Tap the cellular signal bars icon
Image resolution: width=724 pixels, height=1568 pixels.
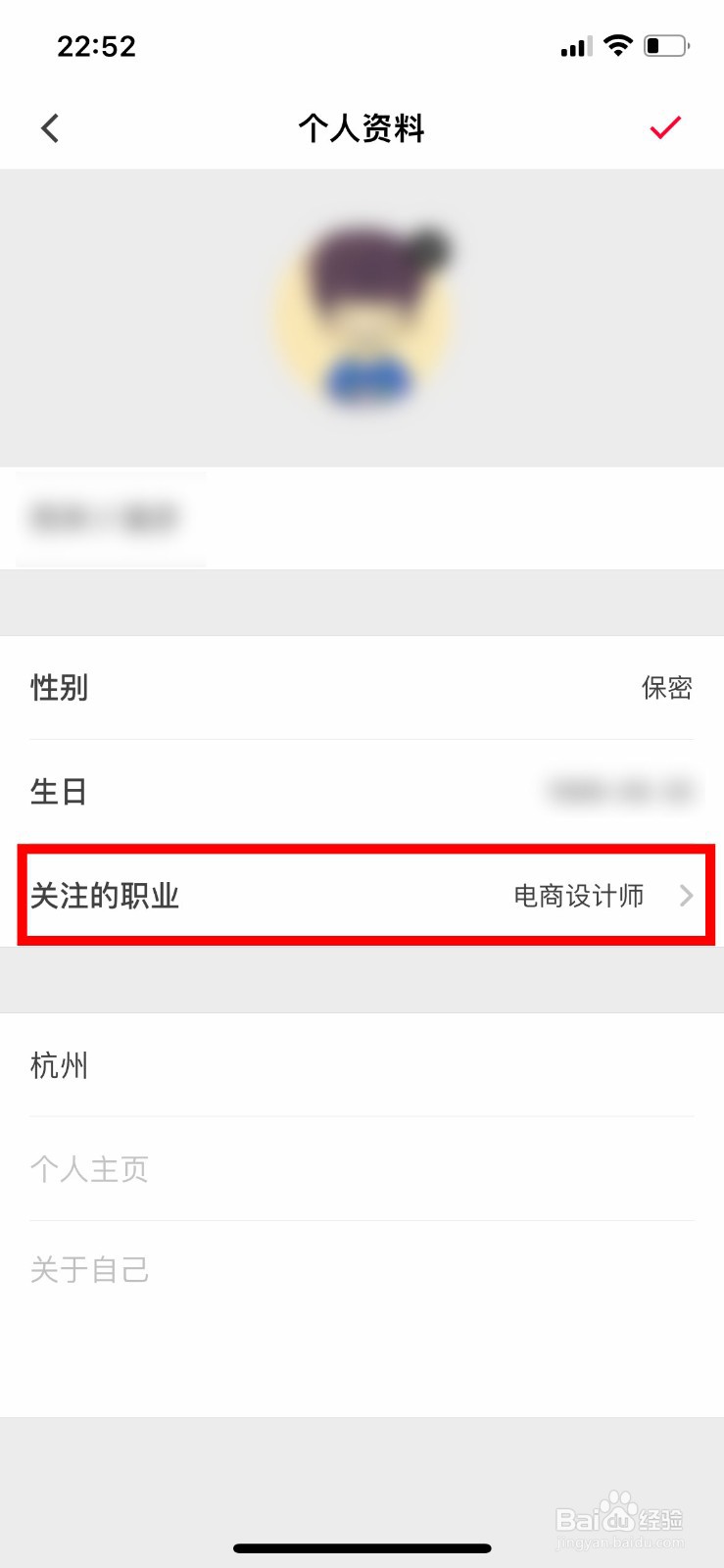click(576, 46)
